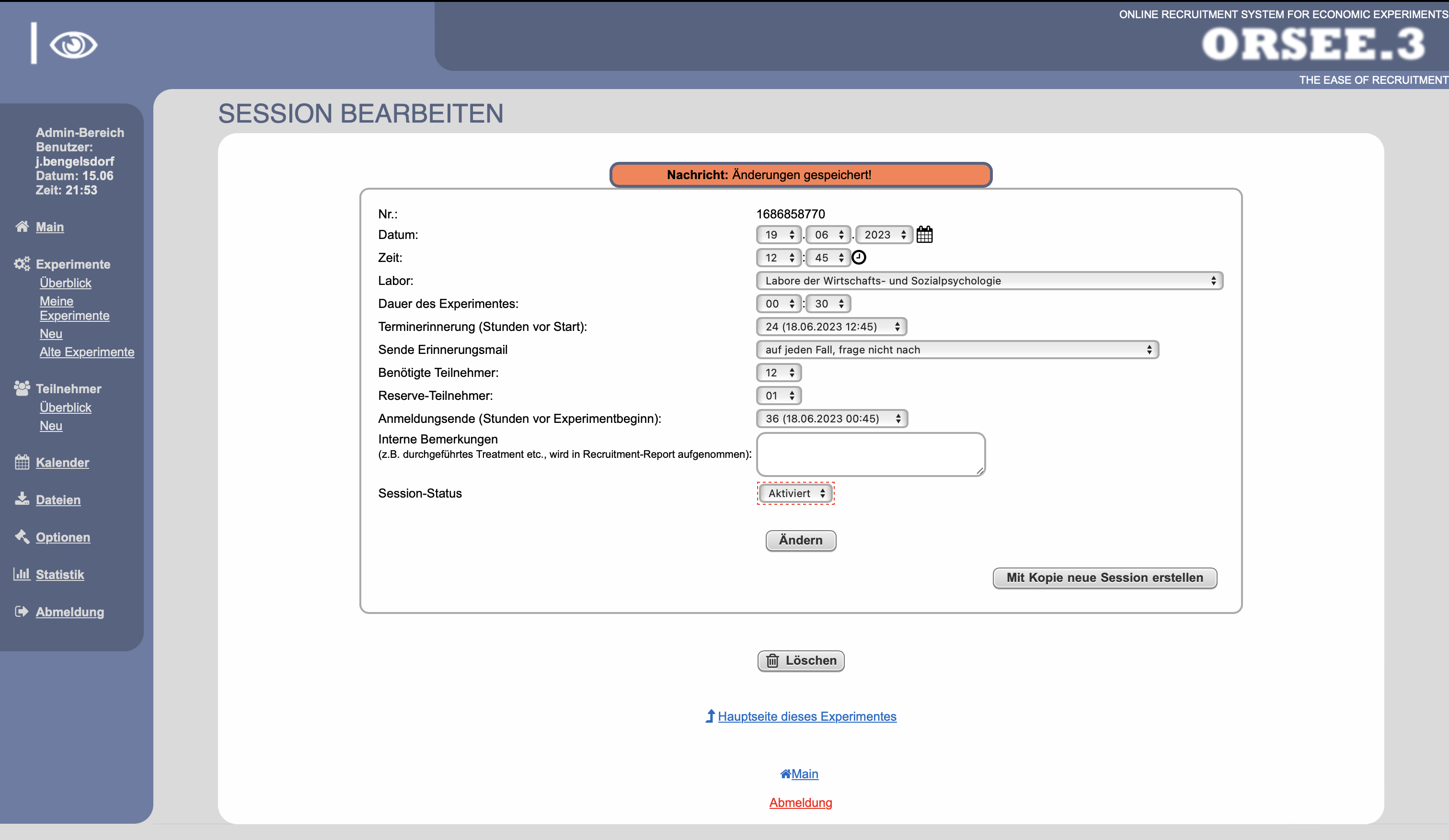Open the Terminerinnerung hours dropdown
Screen dimensions: 1449x840
click(x=831, y=326)
